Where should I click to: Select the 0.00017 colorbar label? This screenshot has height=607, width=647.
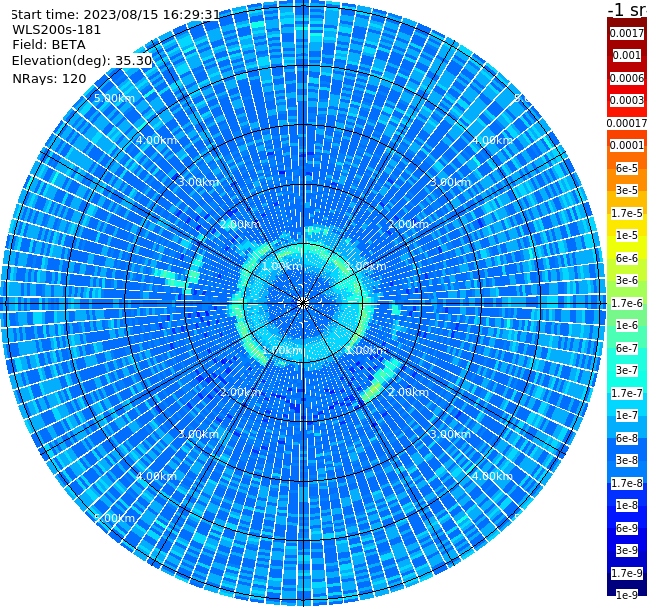pyautogui.click(x=627, y=123)
